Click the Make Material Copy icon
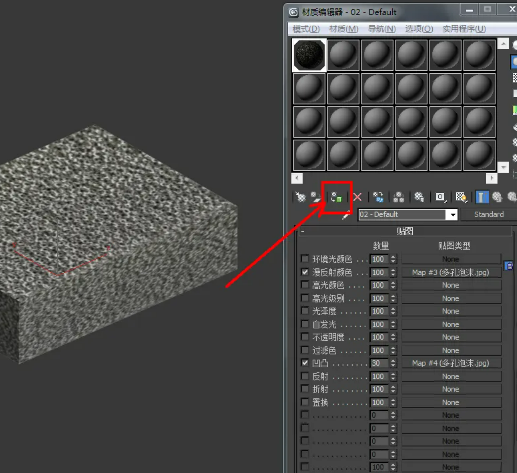Viewport: 517px width, 473px height. coord(378,197)
